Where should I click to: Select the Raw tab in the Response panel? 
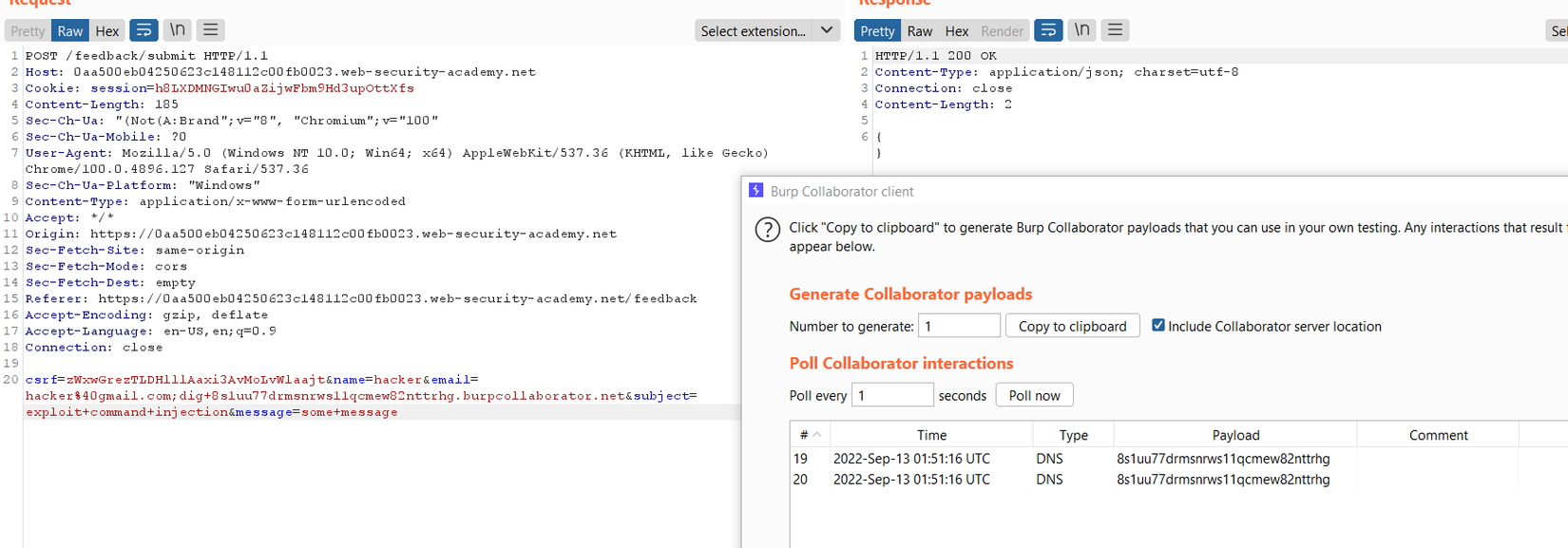(x=919, y=30)
